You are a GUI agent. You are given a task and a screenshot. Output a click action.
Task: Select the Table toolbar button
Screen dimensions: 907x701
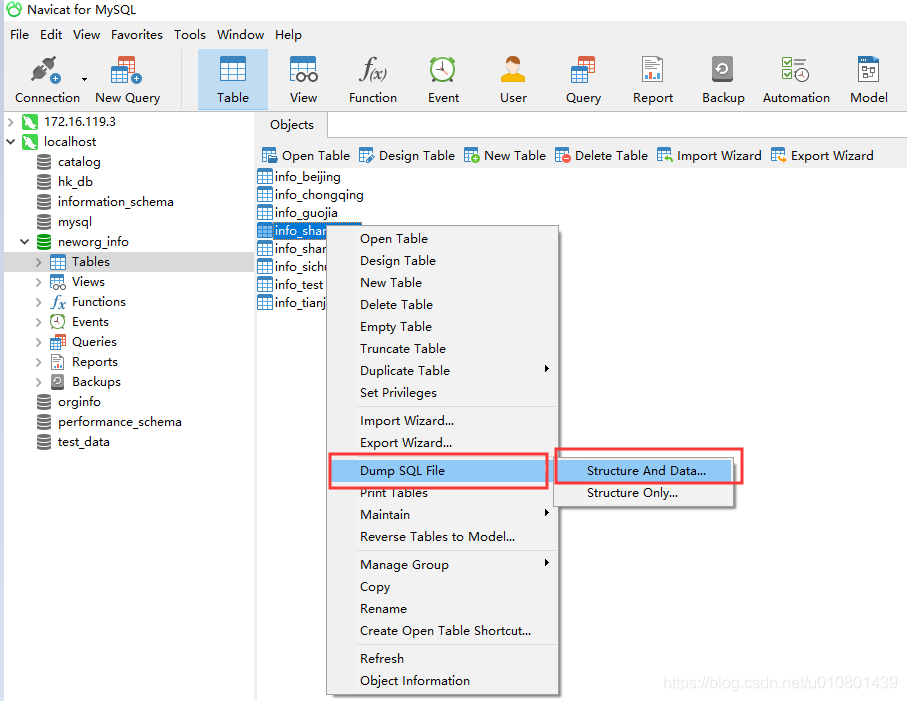tap(233, 79)
